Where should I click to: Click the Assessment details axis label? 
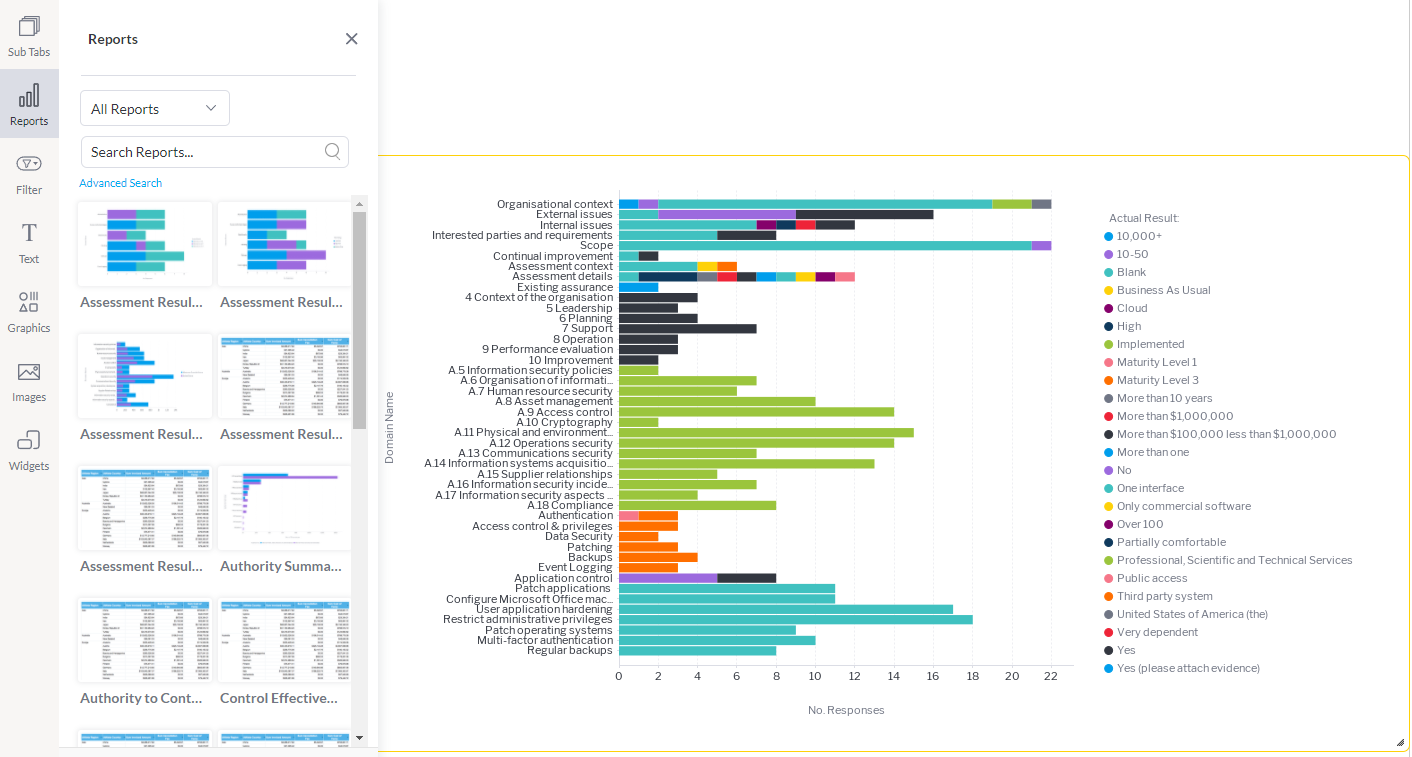[x=562, y=276]
